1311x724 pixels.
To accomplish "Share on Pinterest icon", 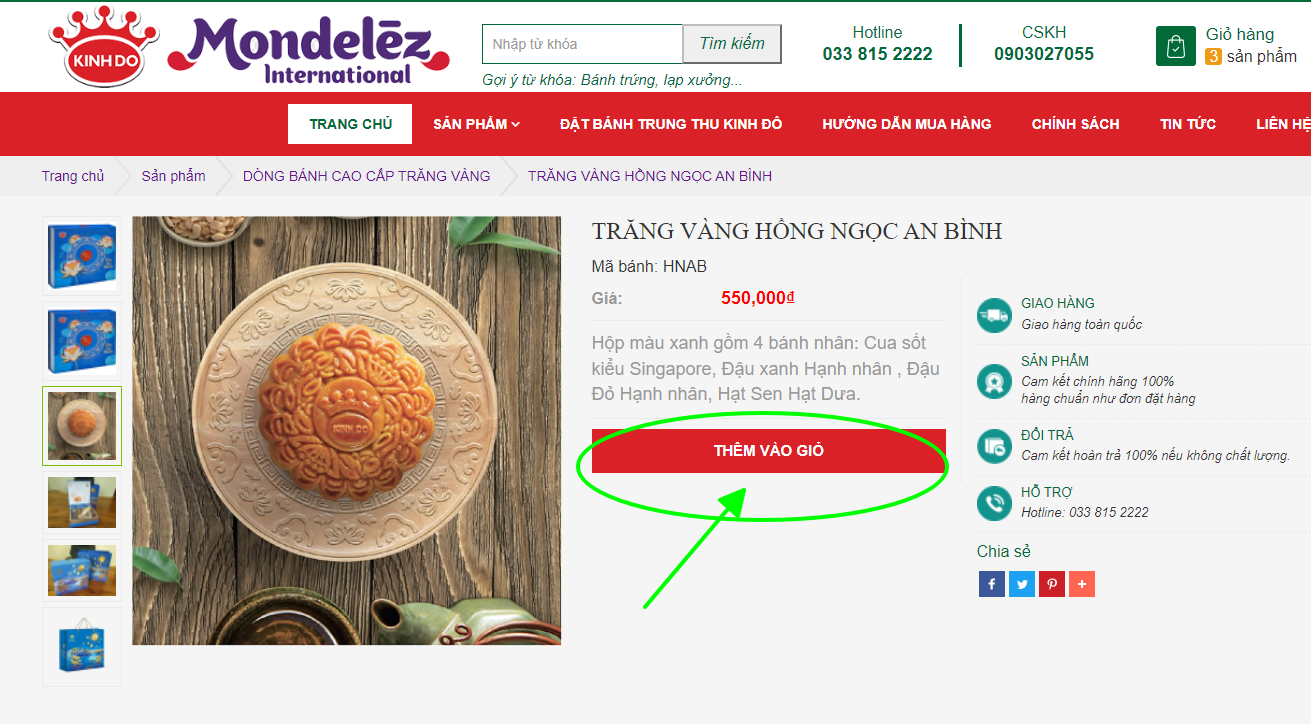I will [x=1052, y=584].
